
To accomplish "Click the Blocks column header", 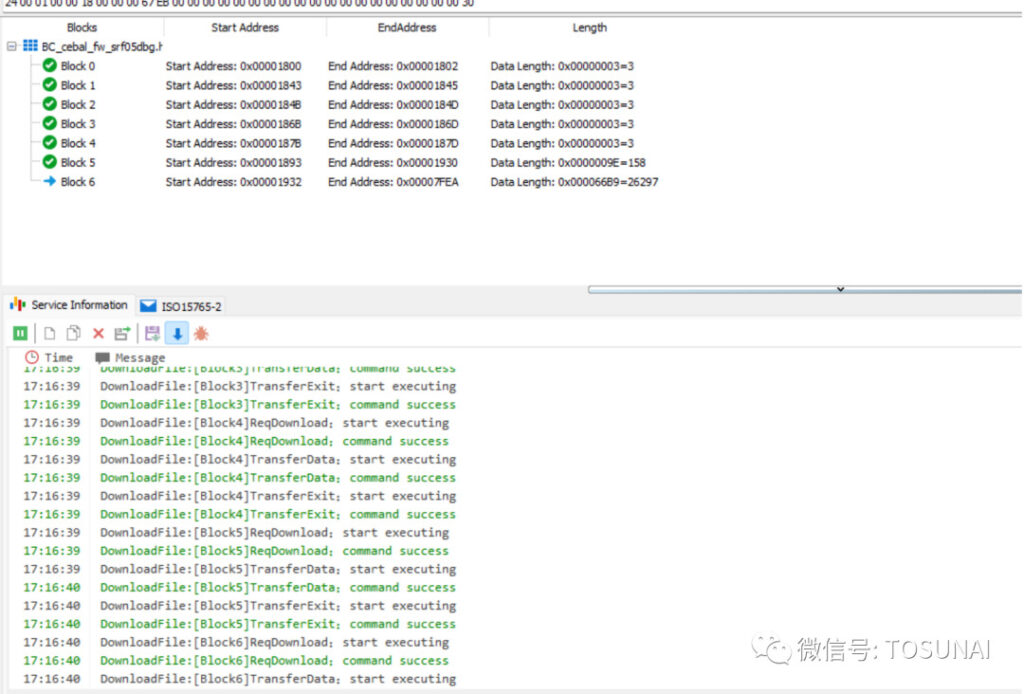I will tap(82, 28).
